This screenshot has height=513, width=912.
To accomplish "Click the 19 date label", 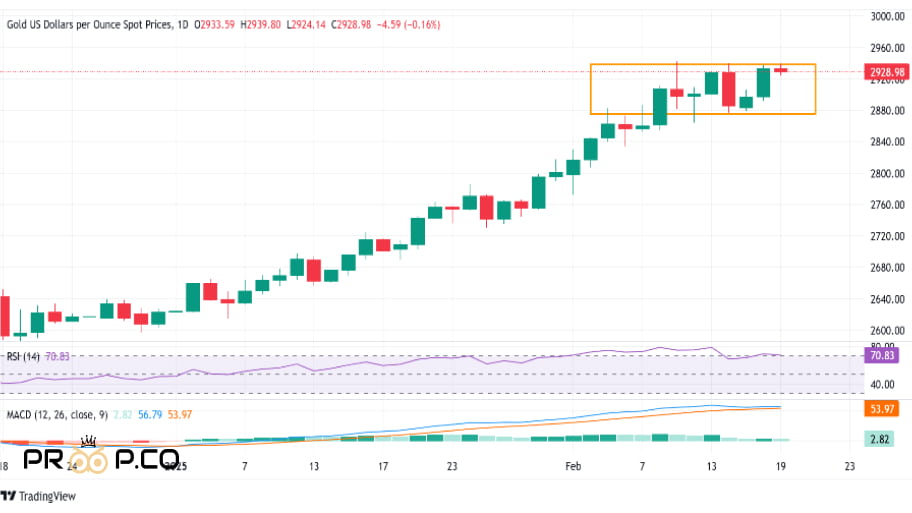I will (x=781, y=466).
